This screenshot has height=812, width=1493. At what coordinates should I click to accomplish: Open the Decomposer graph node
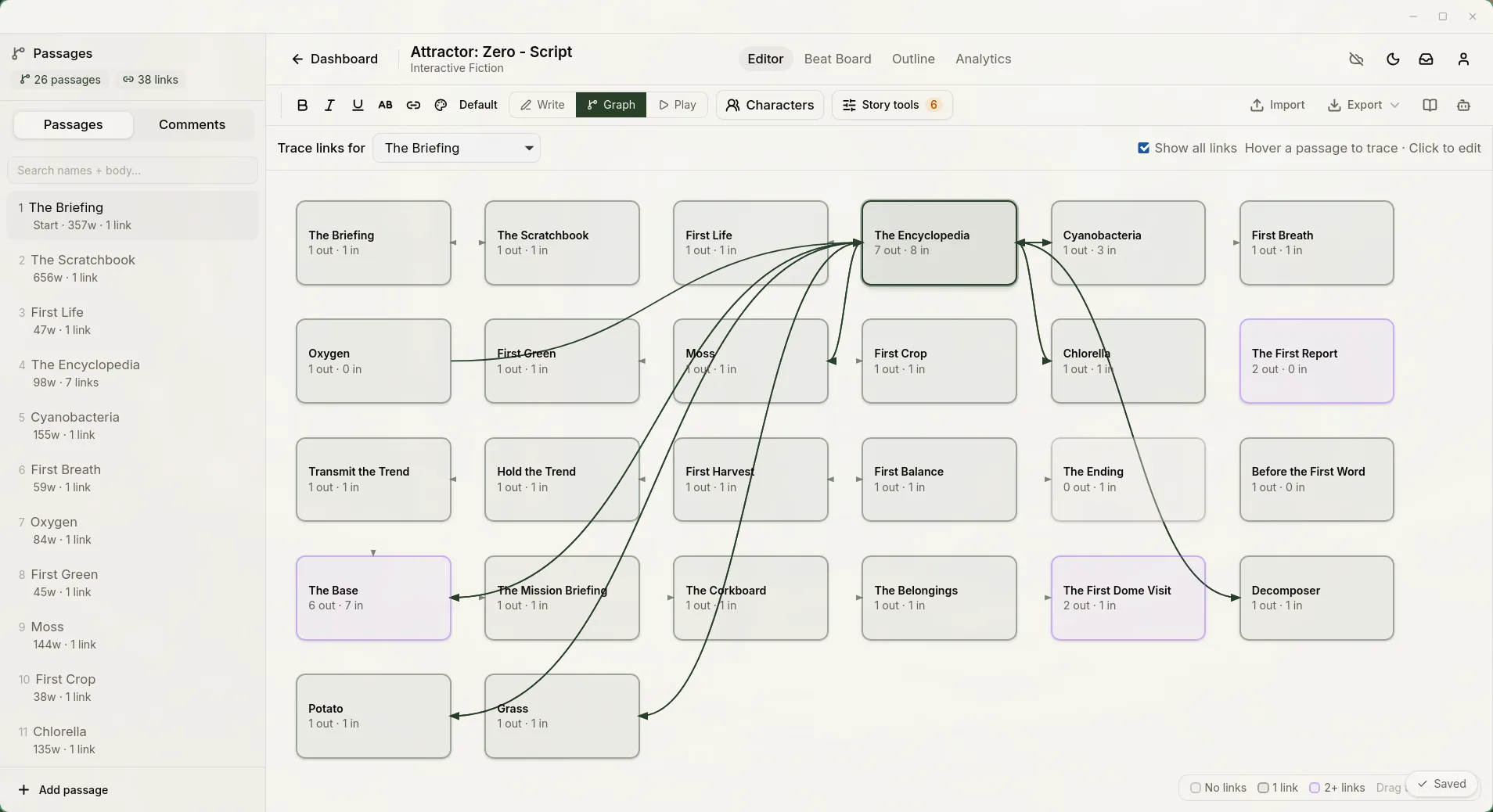coord(1317,598)
